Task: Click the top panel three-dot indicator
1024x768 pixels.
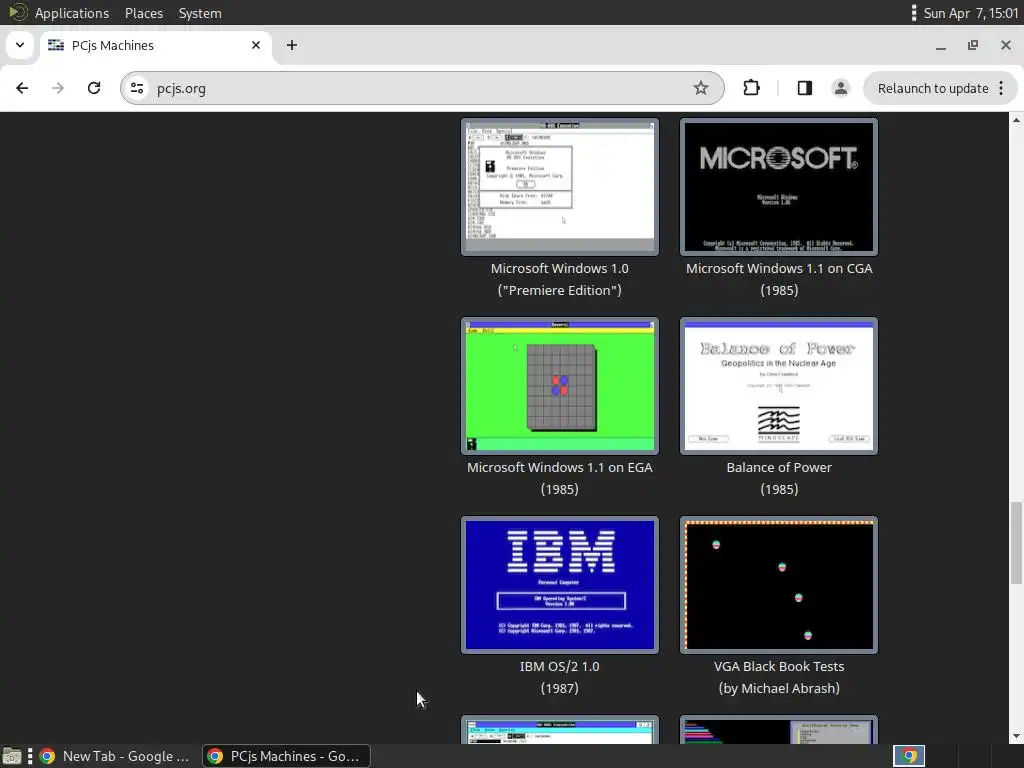Action: click(x=914, y=13)
